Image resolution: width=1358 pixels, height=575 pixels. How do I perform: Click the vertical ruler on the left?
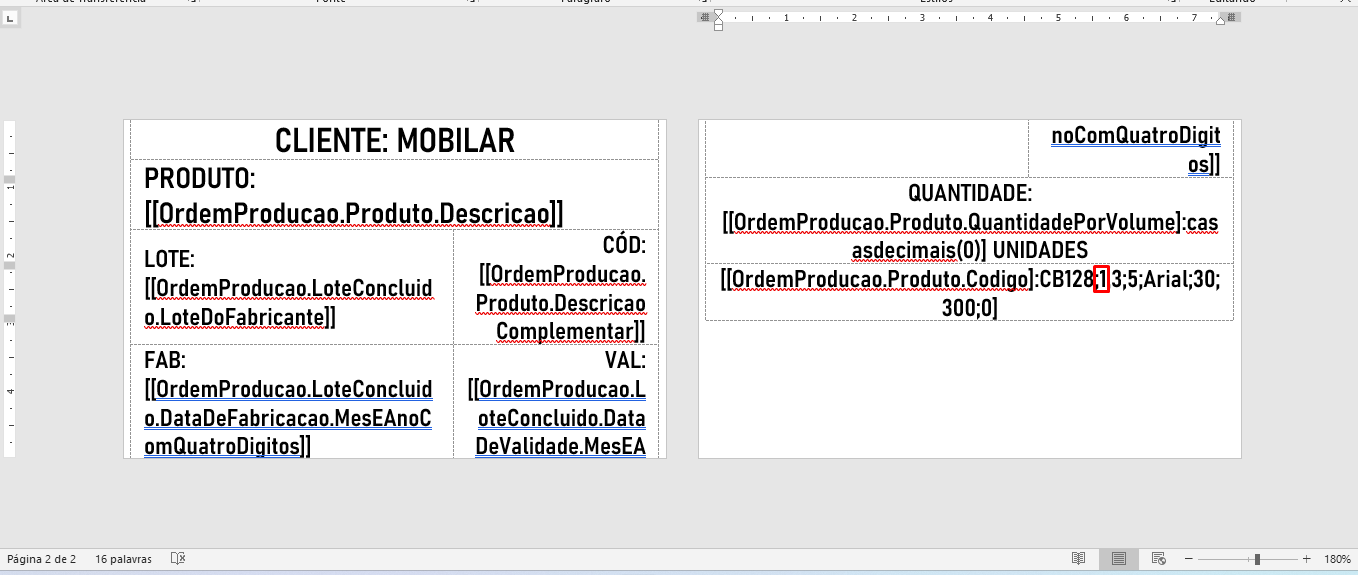coord(9,289)
